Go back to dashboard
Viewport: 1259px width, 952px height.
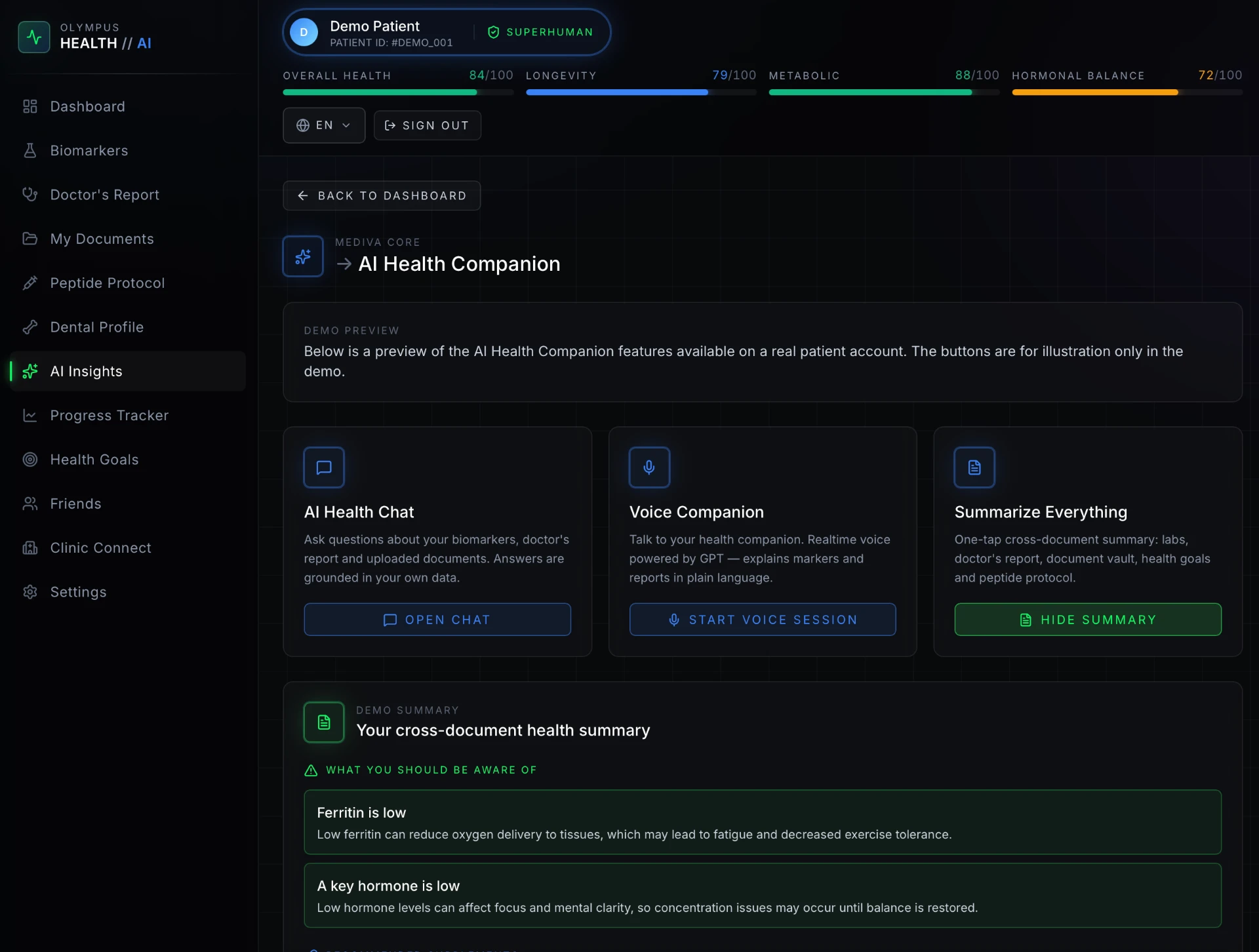point(382,195)
